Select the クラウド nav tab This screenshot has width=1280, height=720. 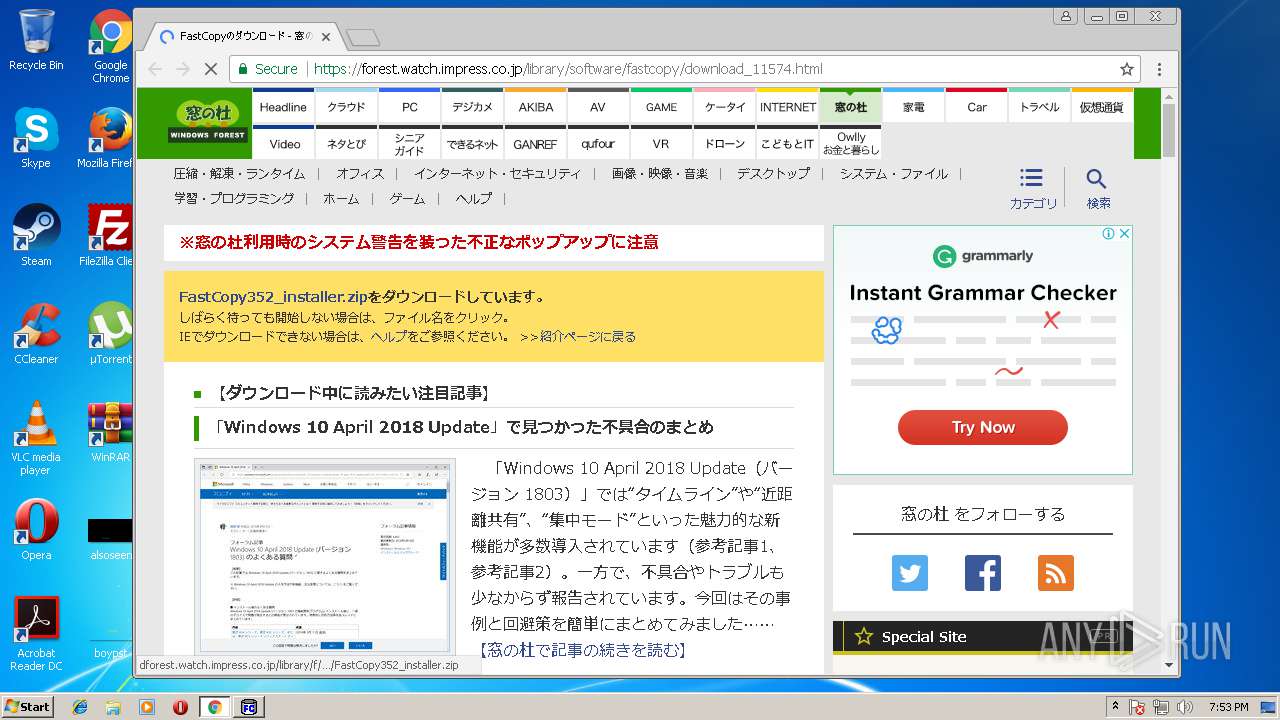(x=347, y=107)
